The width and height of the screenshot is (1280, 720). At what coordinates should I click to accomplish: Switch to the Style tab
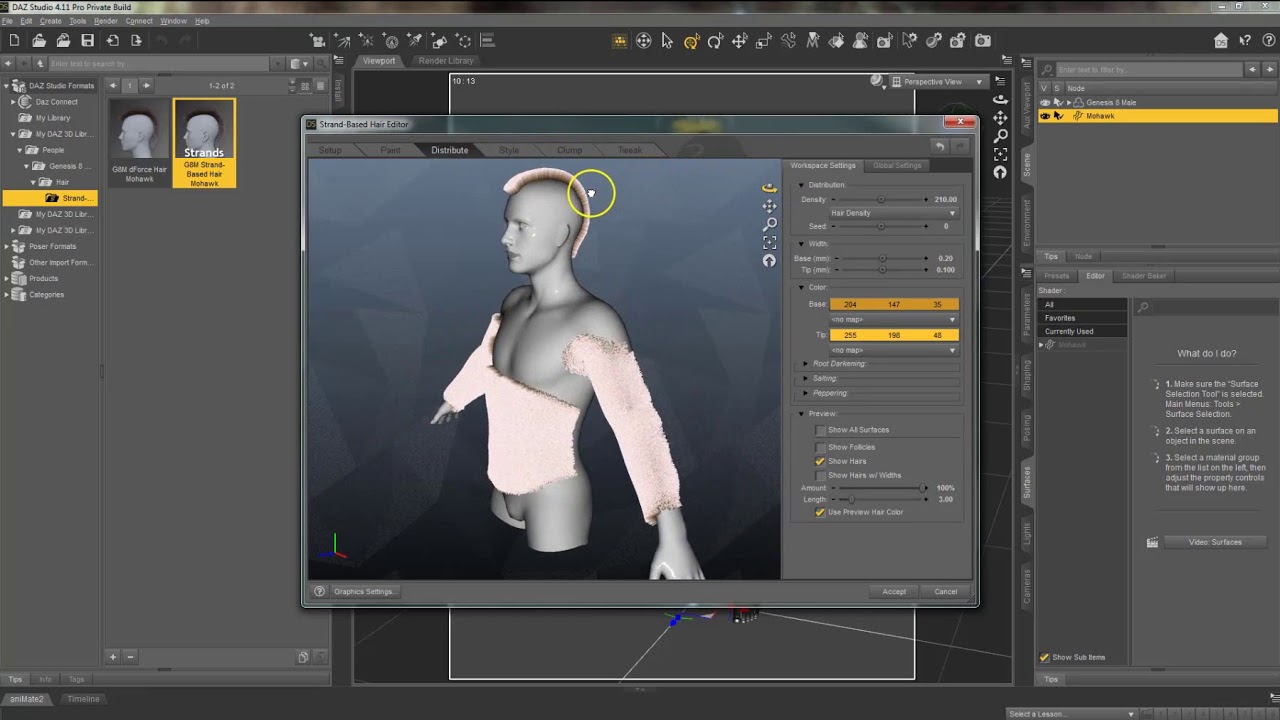tap(509, 150)
